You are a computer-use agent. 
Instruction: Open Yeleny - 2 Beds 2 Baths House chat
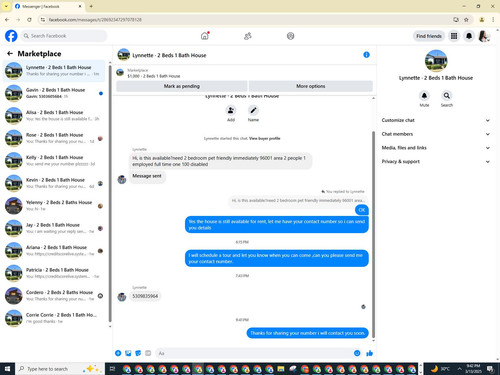[54, 206]
